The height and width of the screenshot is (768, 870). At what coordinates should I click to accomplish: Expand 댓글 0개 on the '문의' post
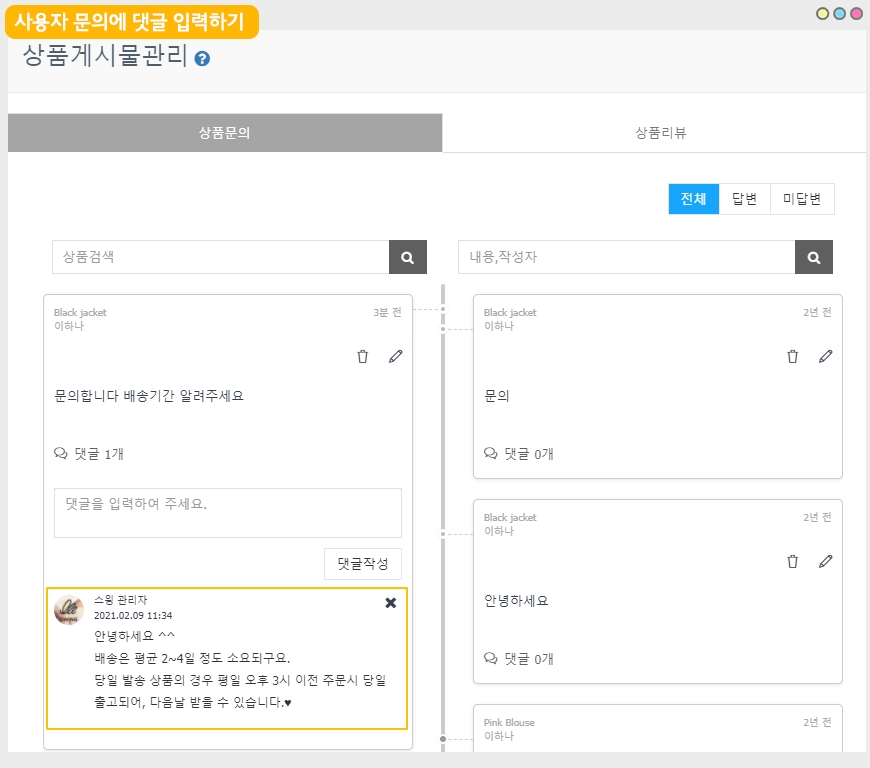519,454
